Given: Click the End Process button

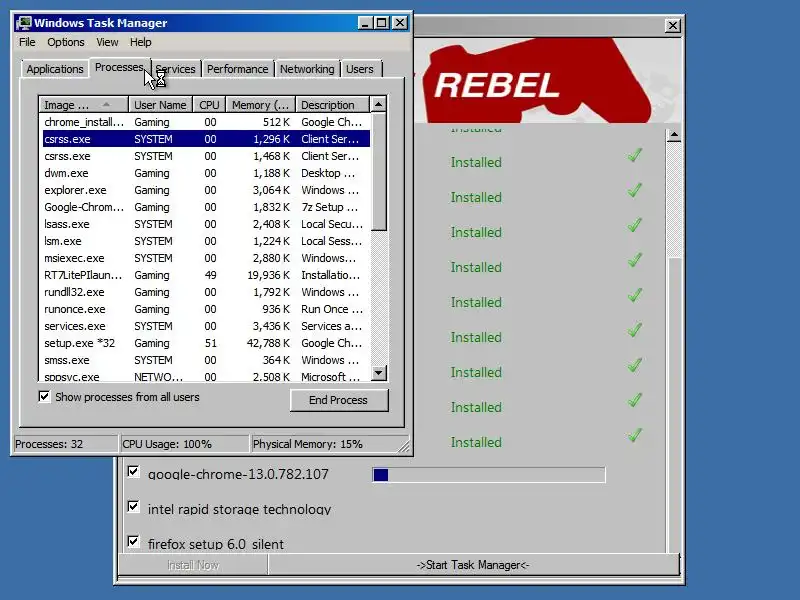Looking at the screenshot, I should click(339, 400).
